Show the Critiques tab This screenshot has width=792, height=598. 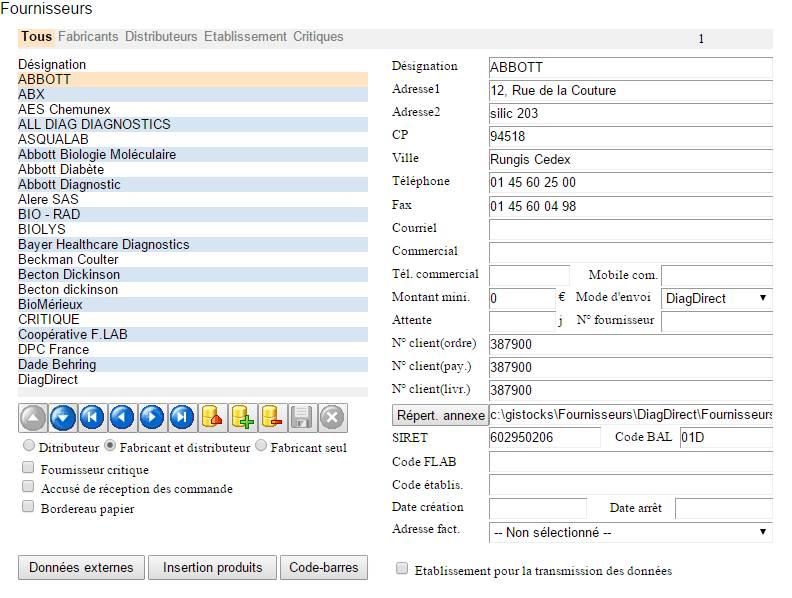(318, 37)
